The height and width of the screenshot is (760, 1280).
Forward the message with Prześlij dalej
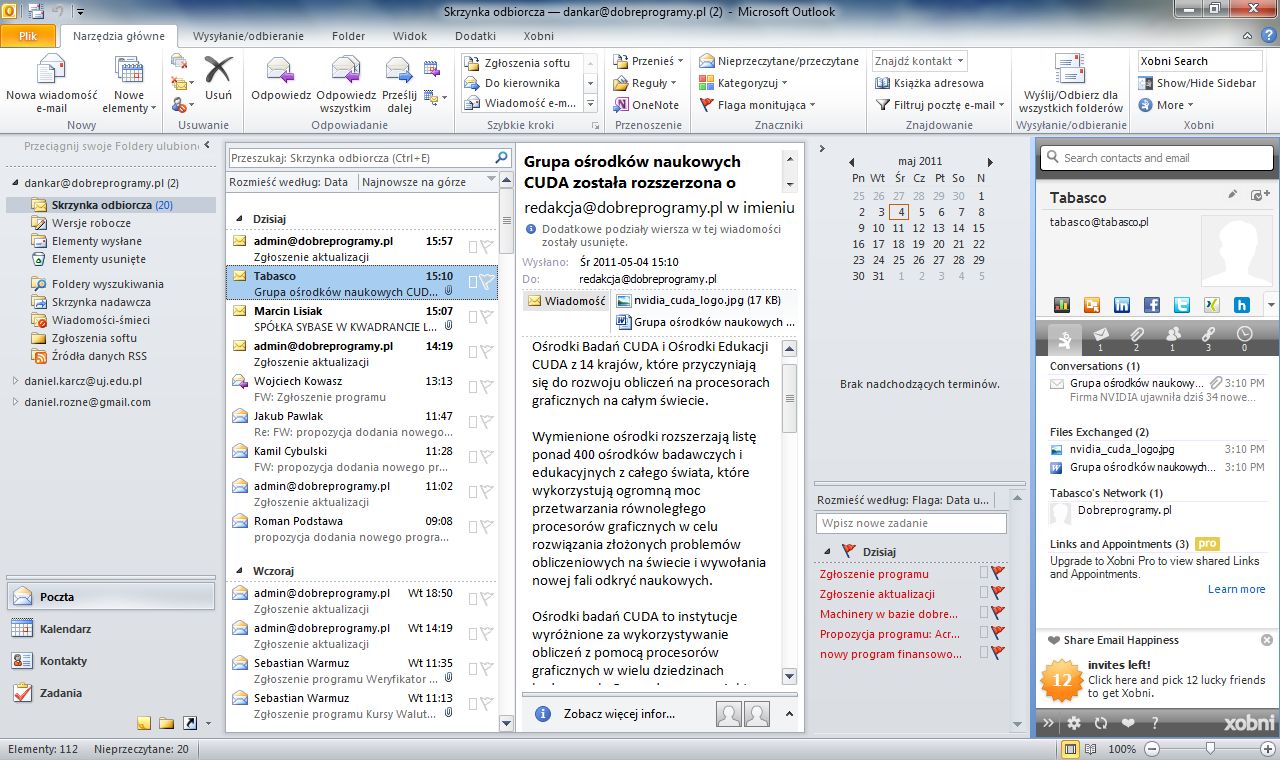[399, 85]
